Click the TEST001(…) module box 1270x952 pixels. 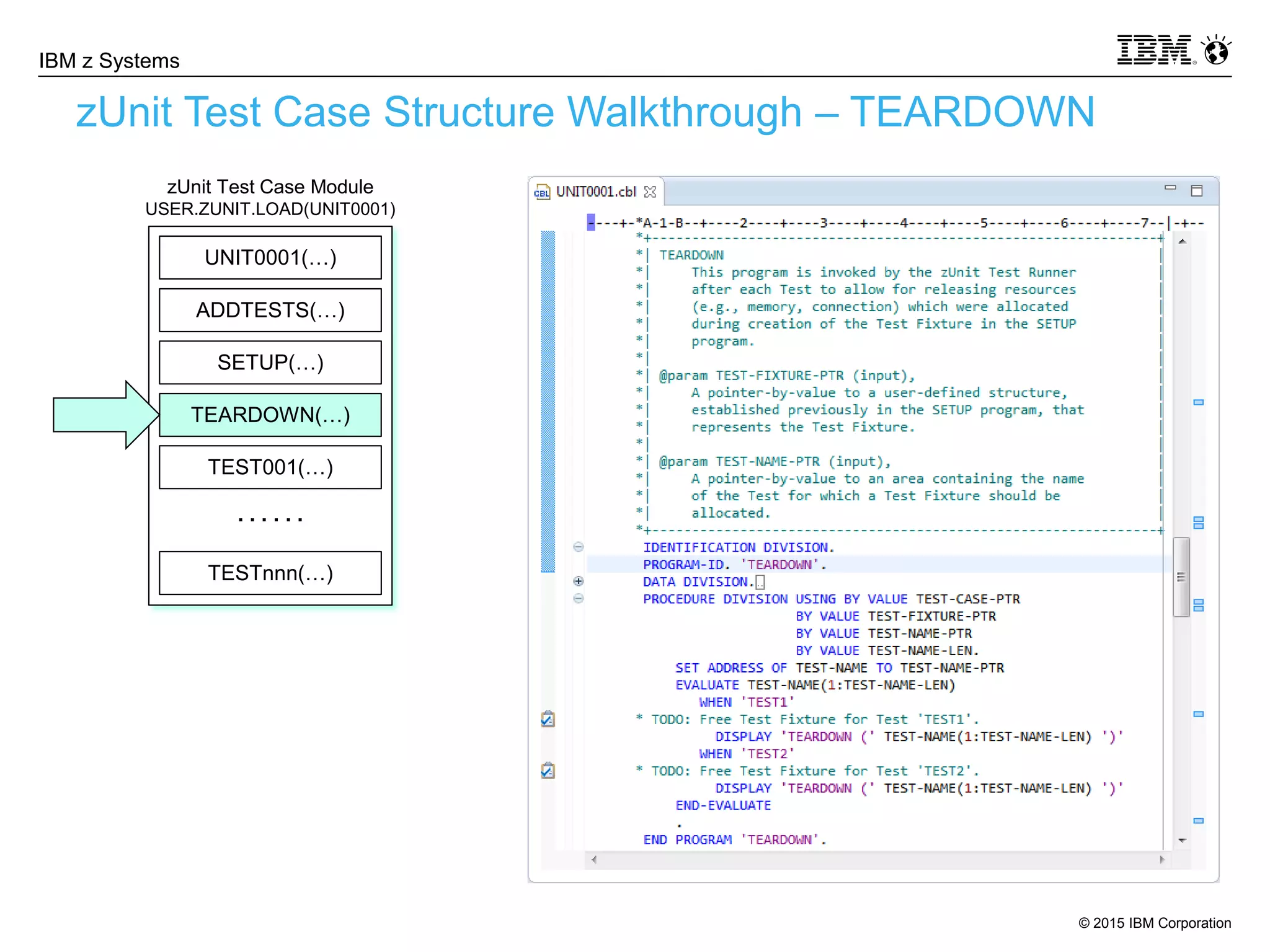click(x=270, y=467)
